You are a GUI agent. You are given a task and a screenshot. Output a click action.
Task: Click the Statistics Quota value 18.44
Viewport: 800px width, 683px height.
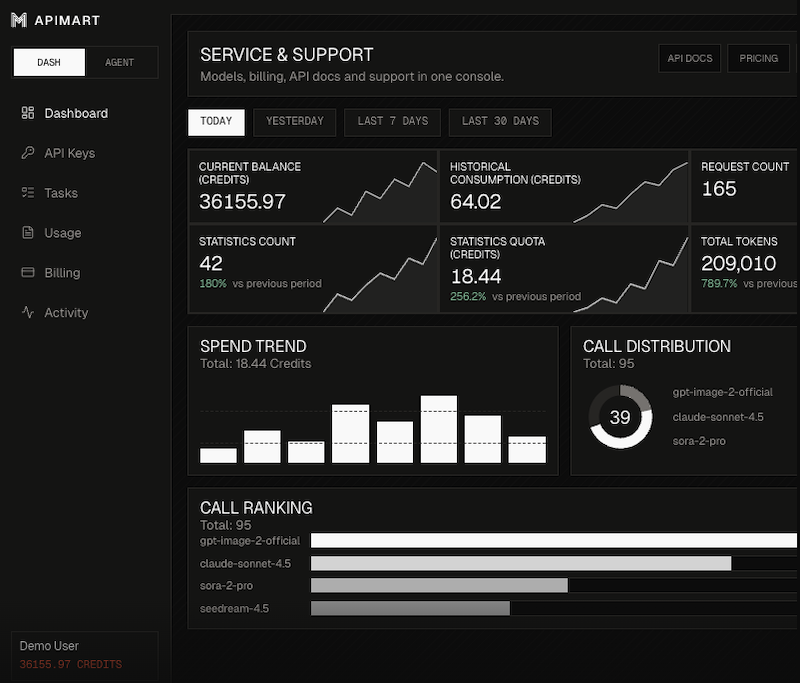pos(476,276)
